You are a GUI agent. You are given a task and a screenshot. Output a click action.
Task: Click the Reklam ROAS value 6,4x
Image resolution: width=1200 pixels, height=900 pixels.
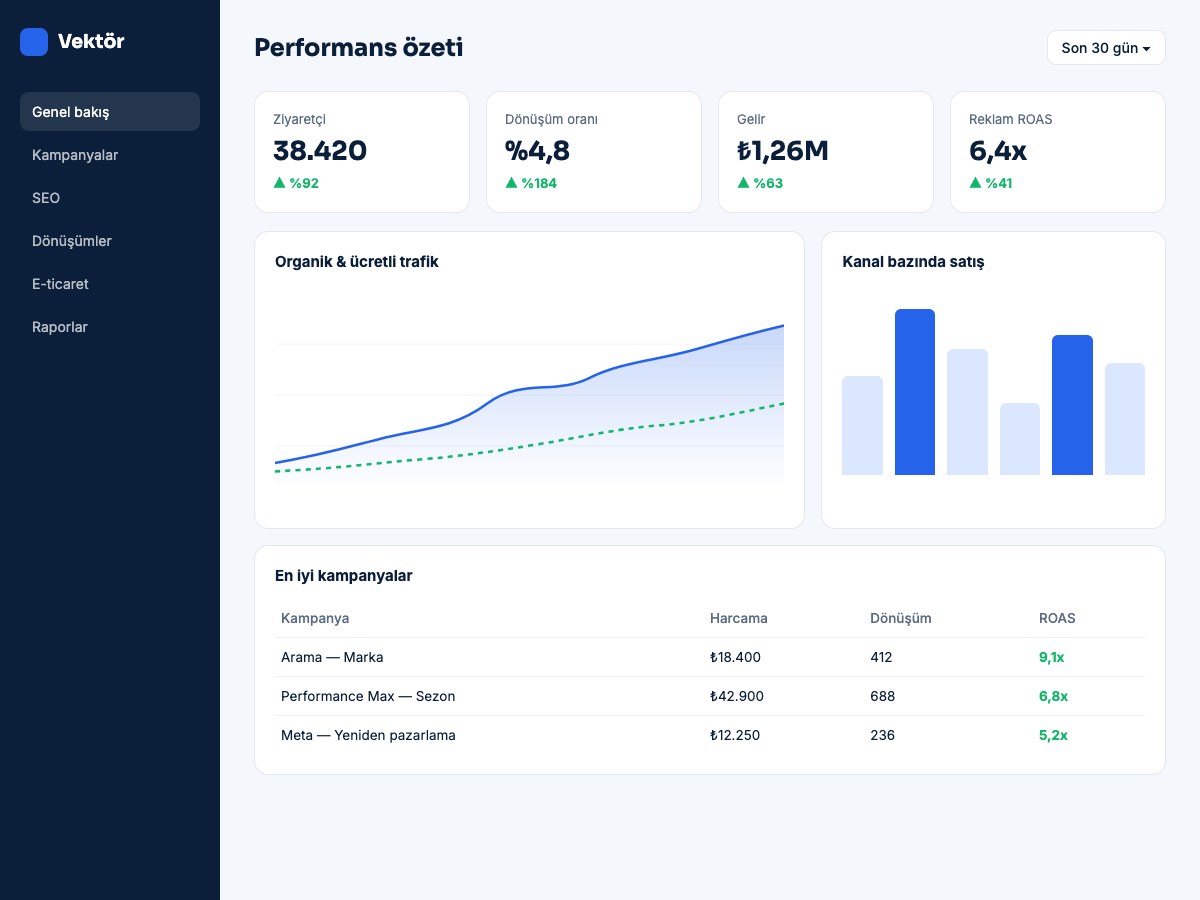pyautogui.click(x=998, y=151)
